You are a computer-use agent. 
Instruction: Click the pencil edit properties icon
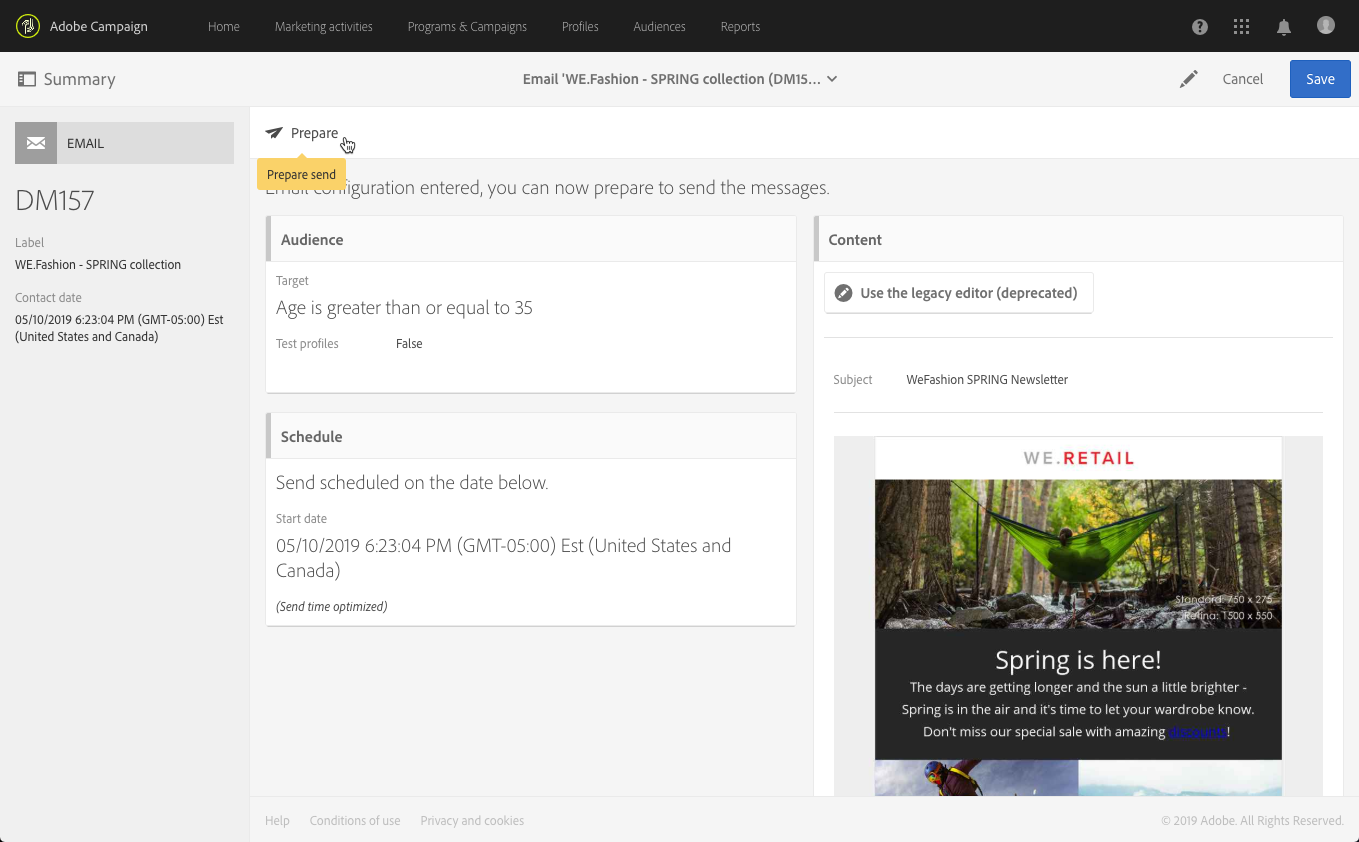coord(1188,79)
